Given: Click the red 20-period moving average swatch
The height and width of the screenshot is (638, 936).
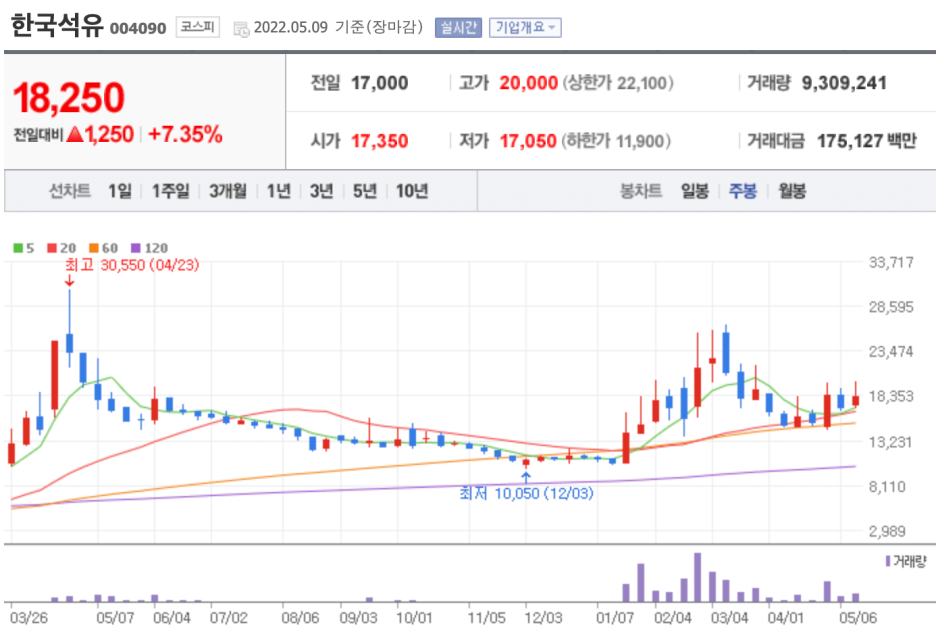Looking at the screenshot, I should (52, 248).
